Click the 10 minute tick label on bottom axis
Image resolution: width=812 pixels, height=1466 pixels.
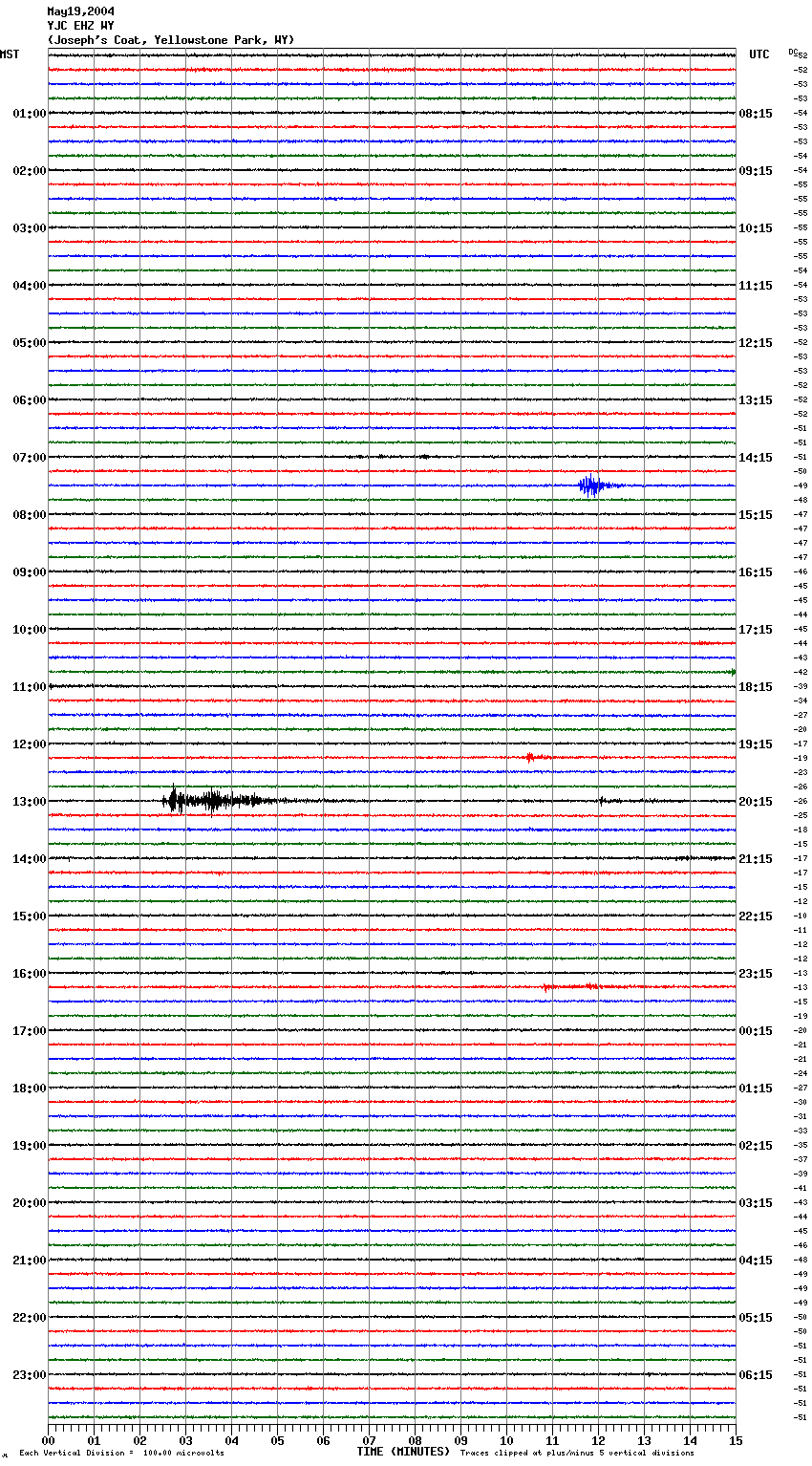tap(506, 1441)
